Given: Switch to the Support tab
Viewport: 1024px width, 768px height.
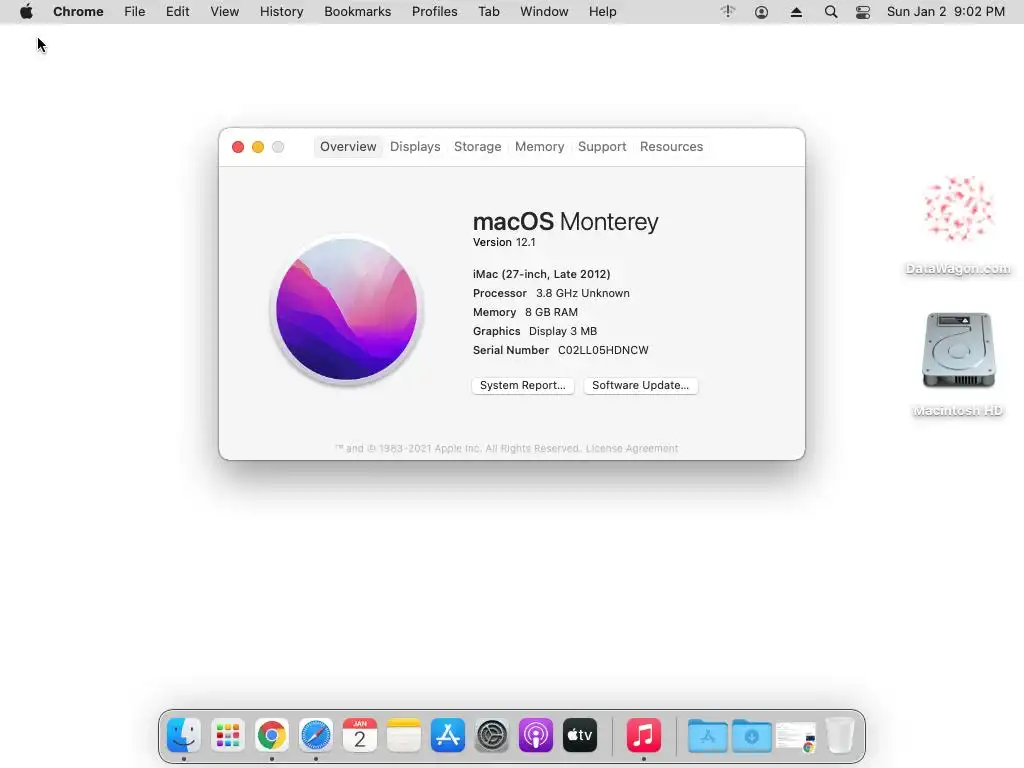Looking at the screenshot, I should pos(602,147).
